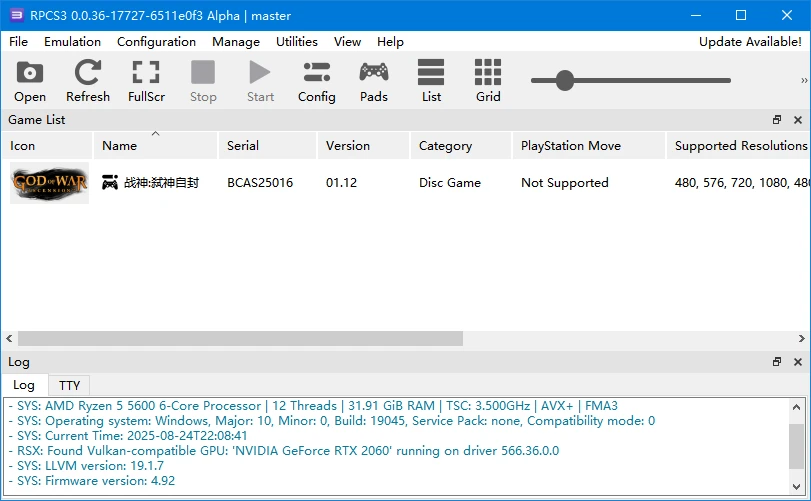Screen dimensions: 811x501
Task: Open the File menu
Action: (x=18, y=42)
